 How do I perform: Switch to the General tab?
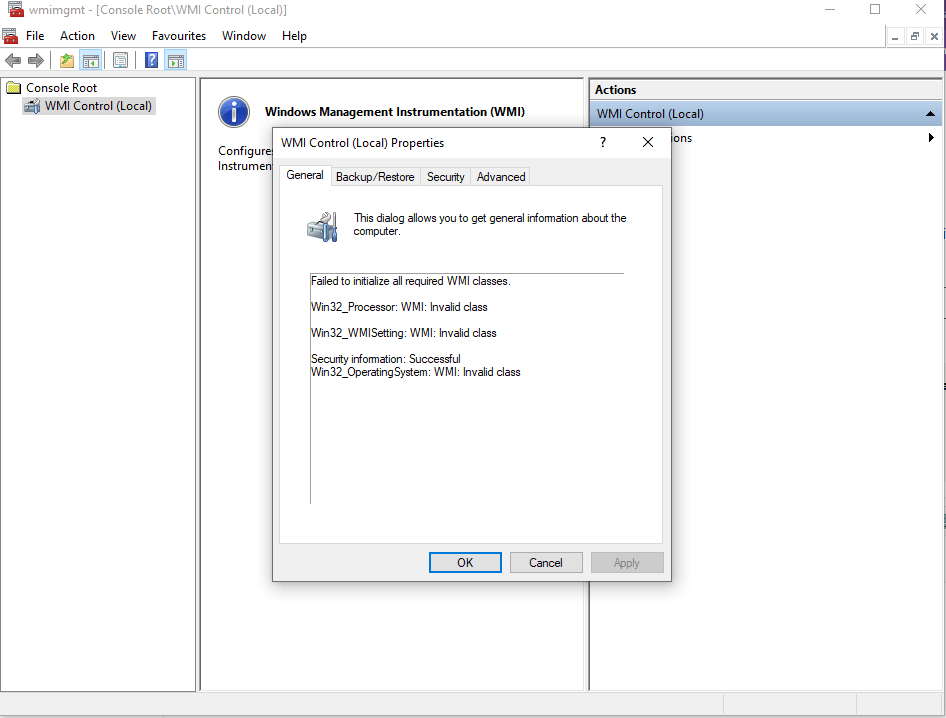point(305,176)
